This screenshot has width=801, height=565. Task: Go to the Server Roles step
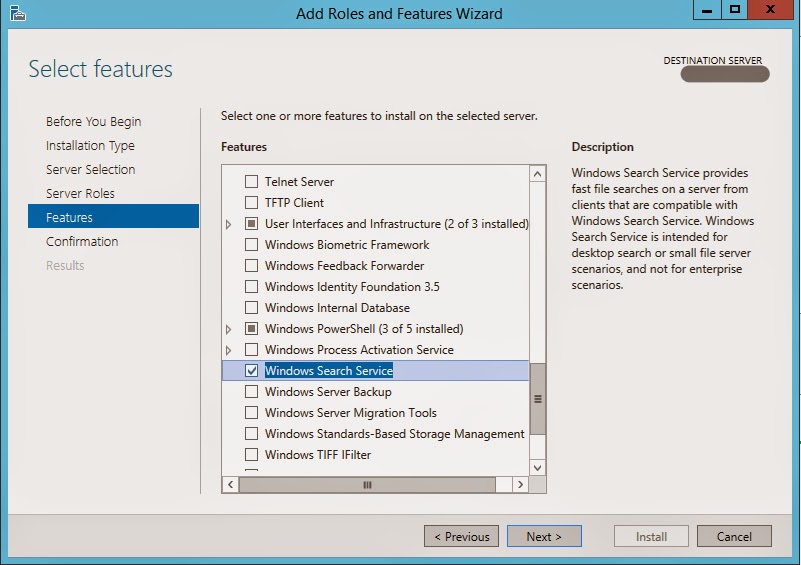(x=80, y=193)
